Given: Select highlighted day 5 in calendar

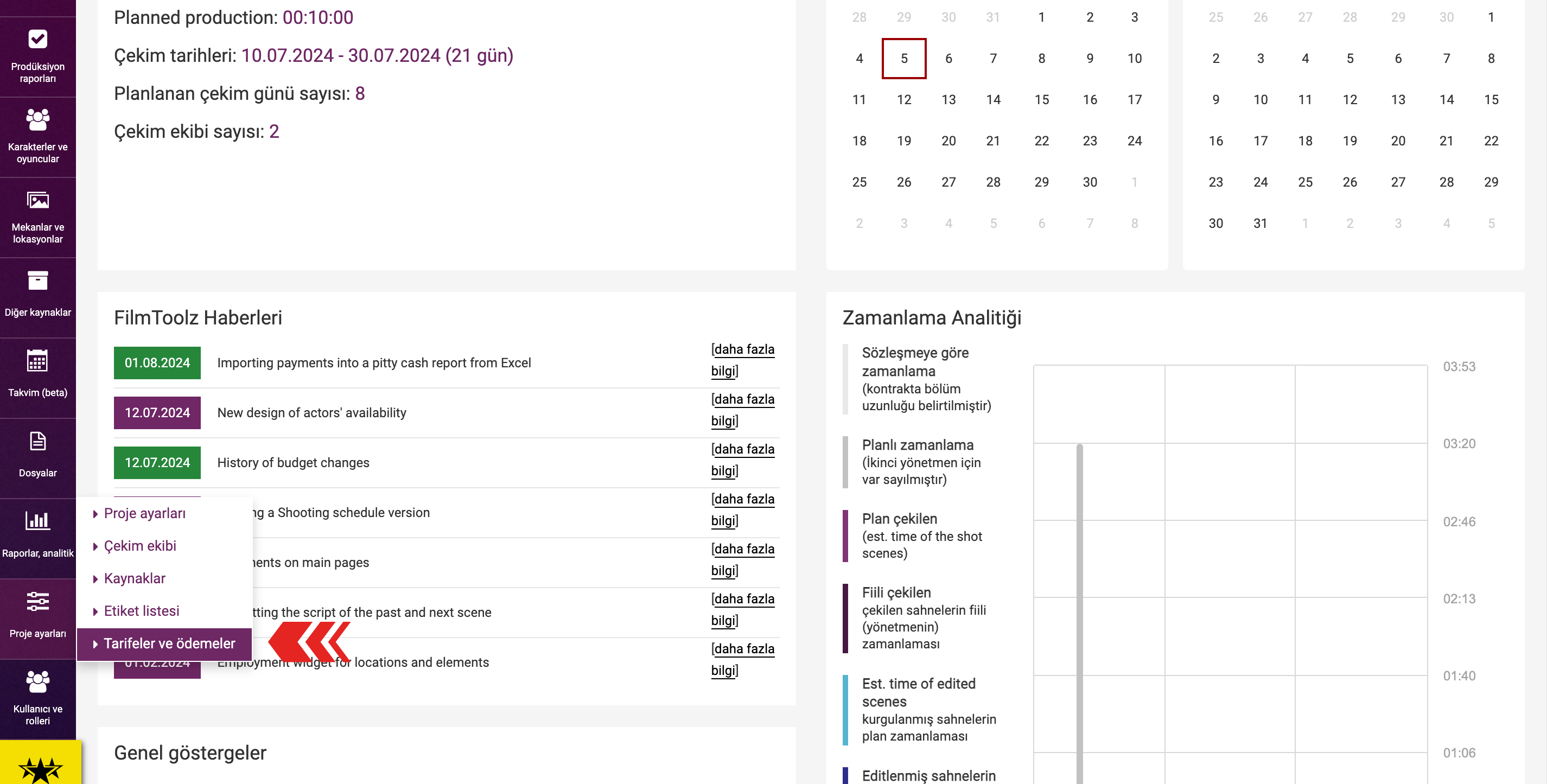Looking at the screenshot, I should point(904,58).
